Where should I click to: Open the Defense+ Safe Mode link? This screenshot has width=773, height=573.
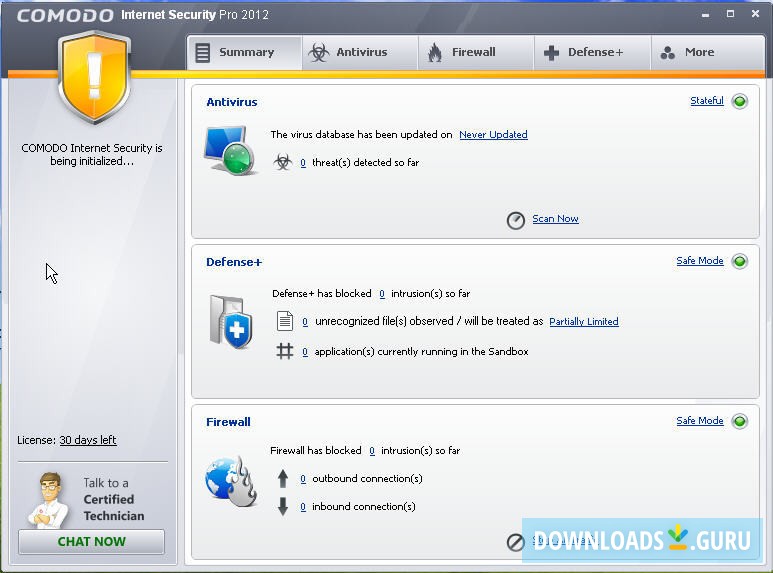click(700, 260)
